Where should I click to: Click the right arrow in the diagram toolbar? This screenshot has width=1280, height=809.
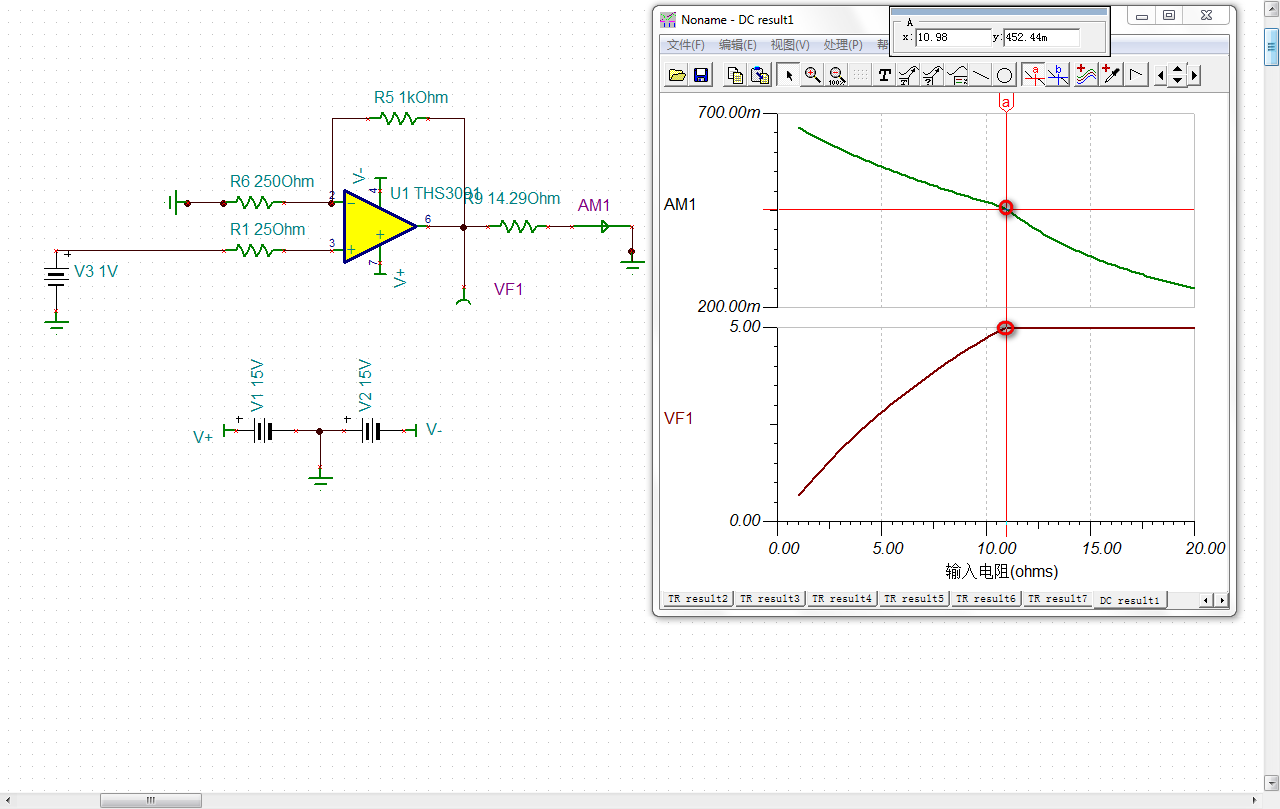coord(1194,75)
